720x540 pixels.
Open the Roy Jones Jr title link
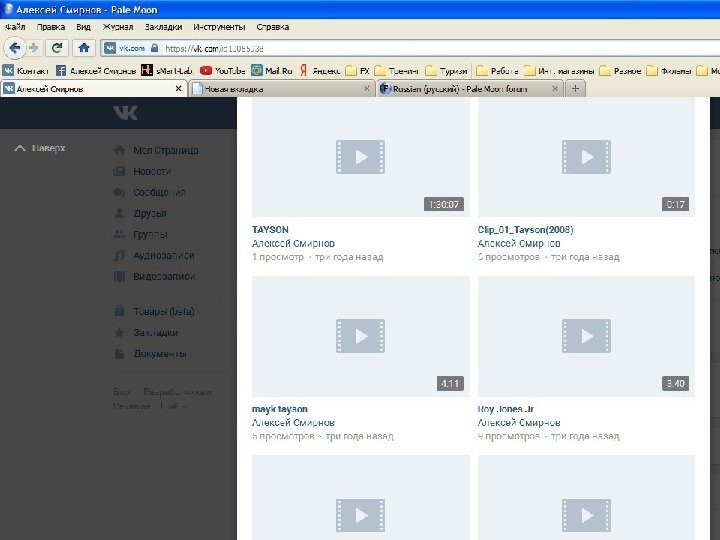pyautogui.click(x=506, y=409)
